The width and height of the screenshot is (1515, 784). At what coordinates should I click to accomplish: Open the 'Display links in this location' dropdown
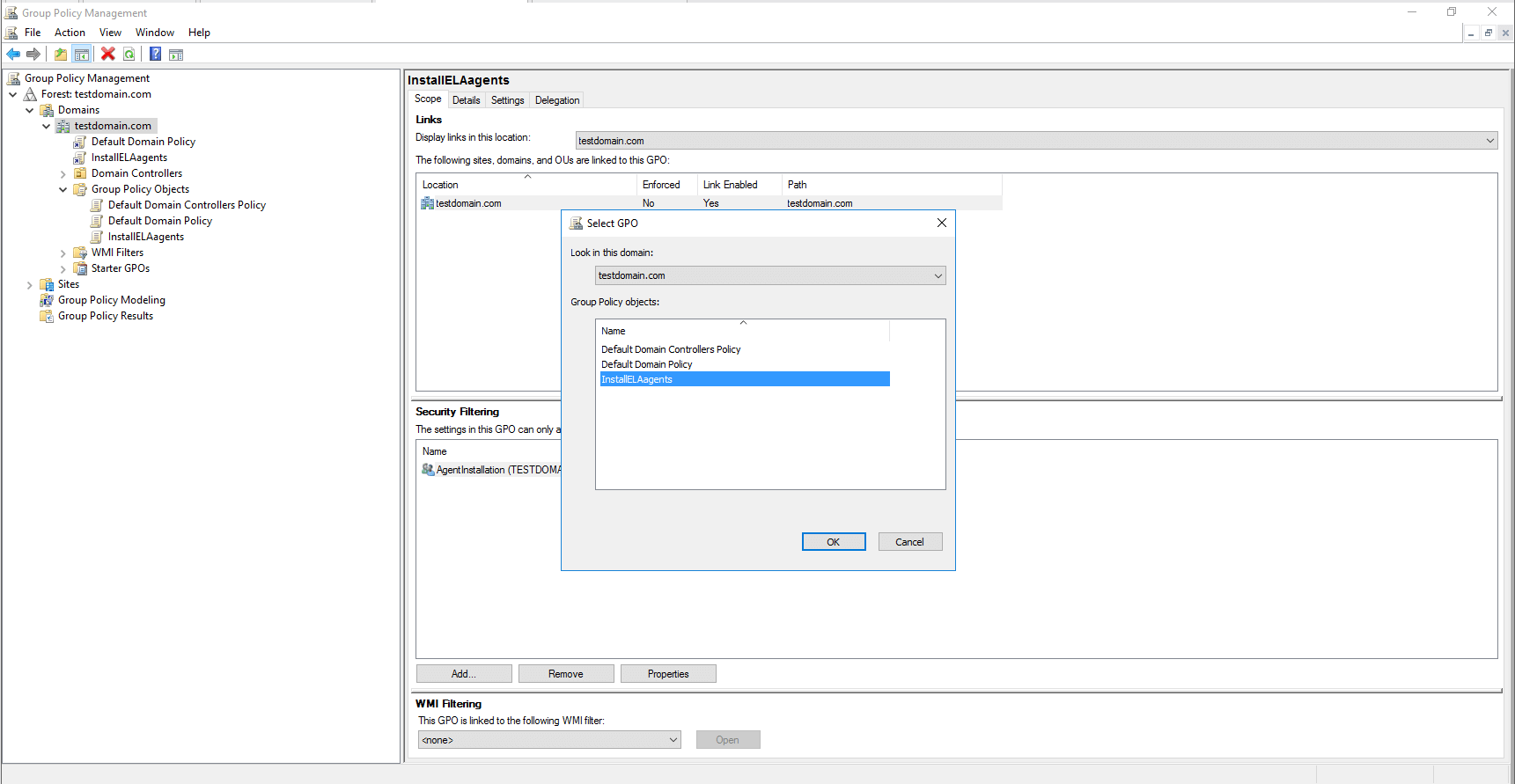1036,141
